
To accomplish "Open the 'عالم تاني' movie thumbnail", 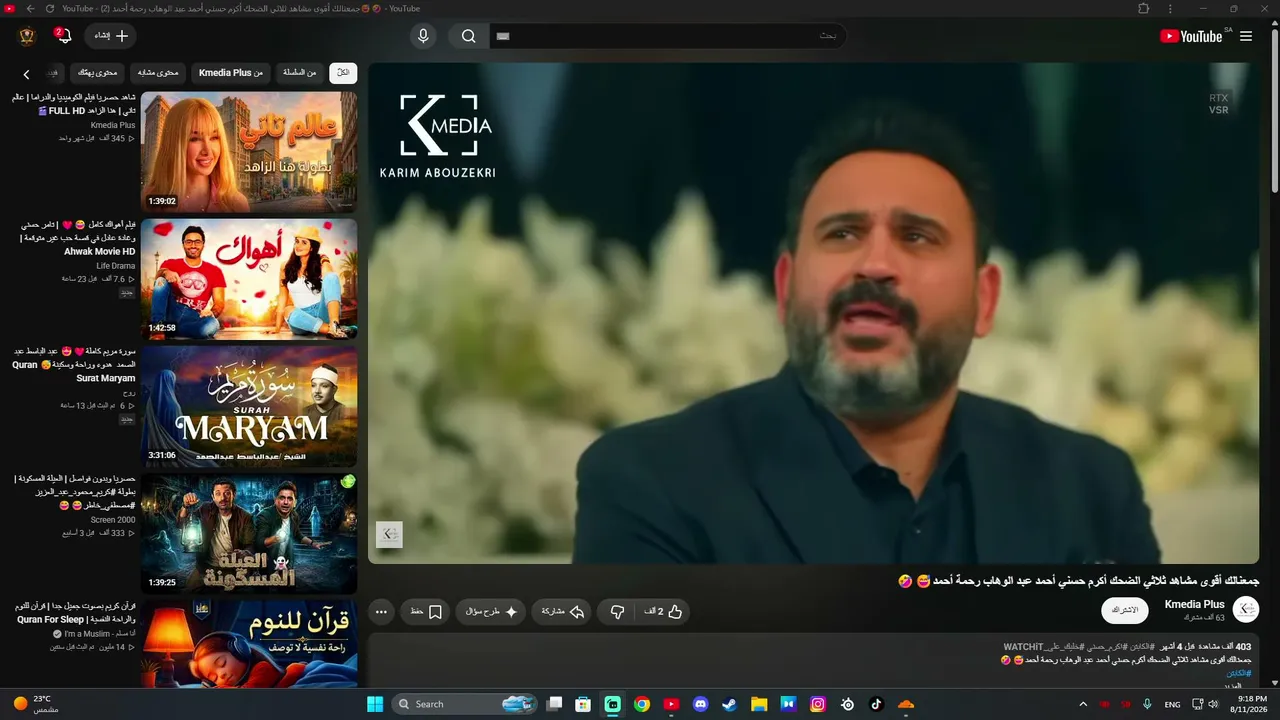I will coord(249,152).
